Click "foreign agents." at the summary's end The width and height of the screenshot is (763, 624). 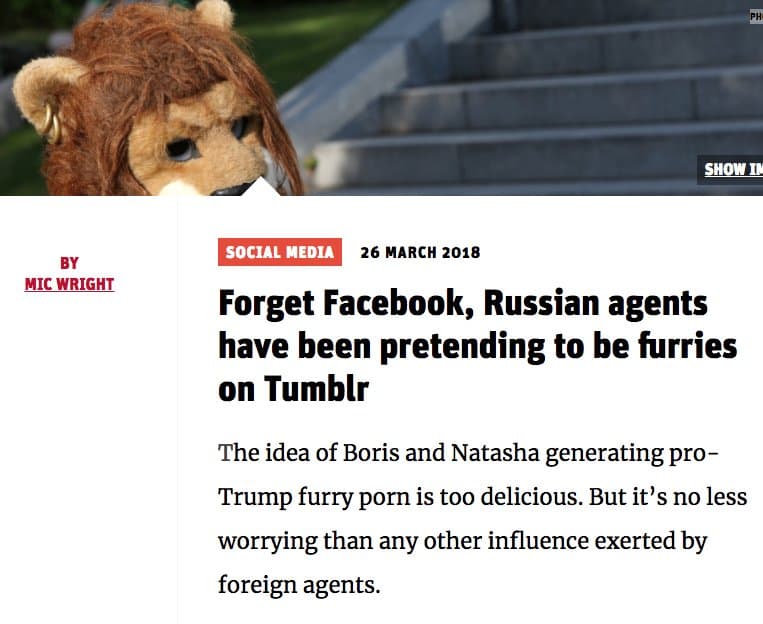(299, 583)
